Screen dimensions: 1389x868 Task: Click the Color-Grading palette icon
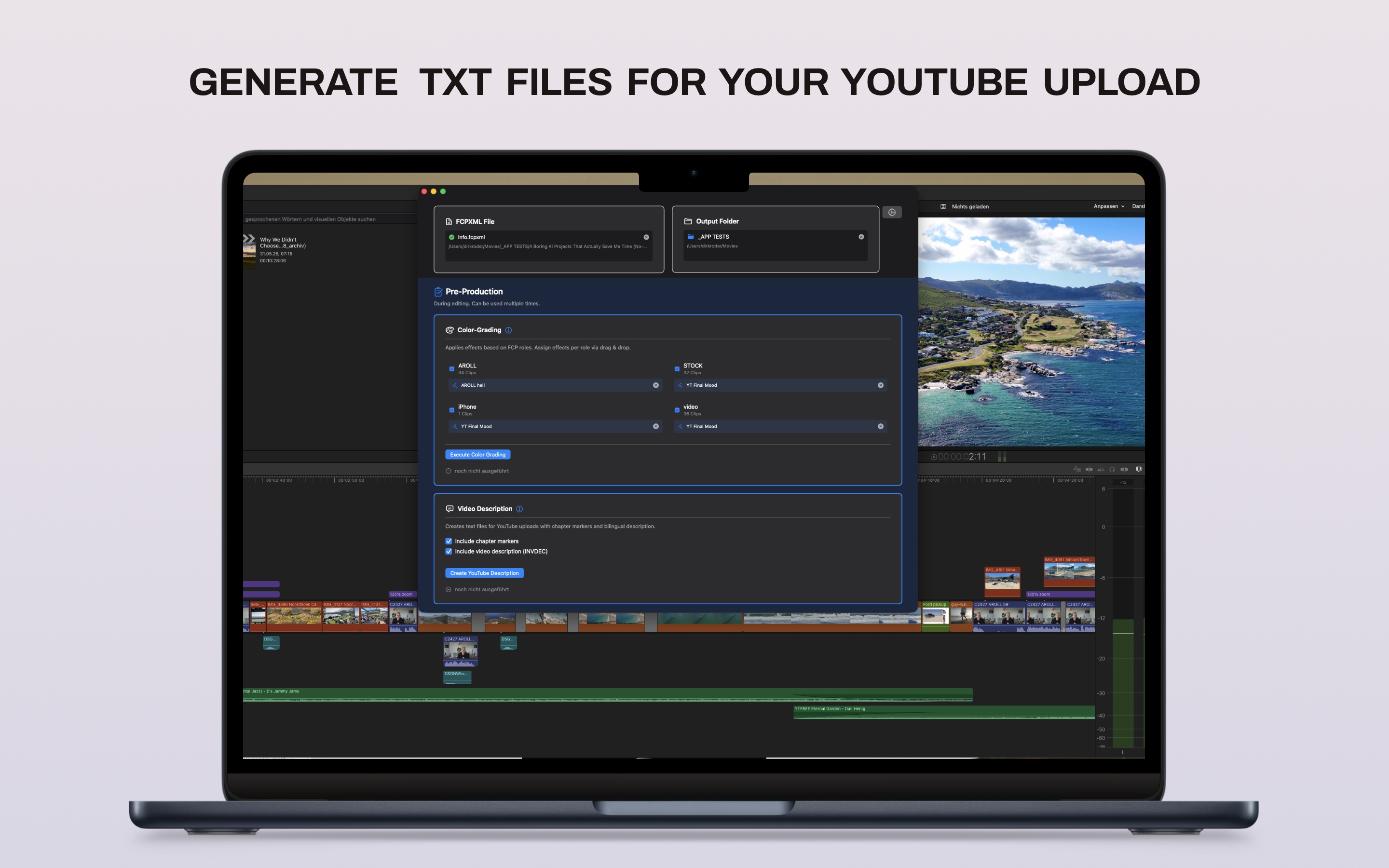pyautogui.click(x=449, y=330)
